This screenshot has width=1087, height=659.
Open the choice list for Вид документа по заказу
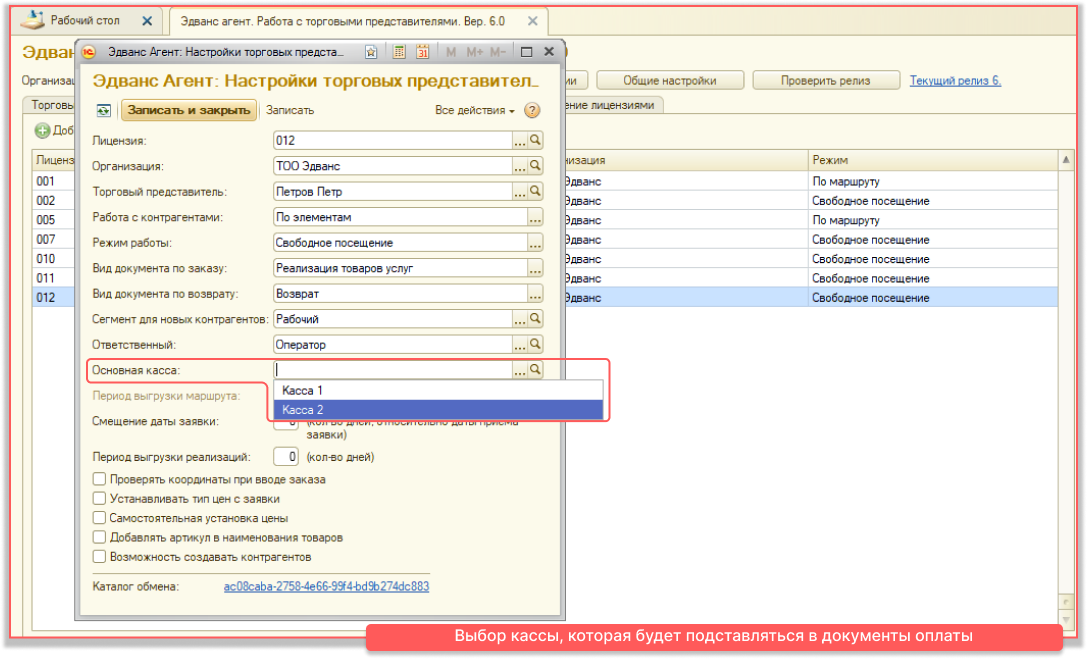coord(535,269)
